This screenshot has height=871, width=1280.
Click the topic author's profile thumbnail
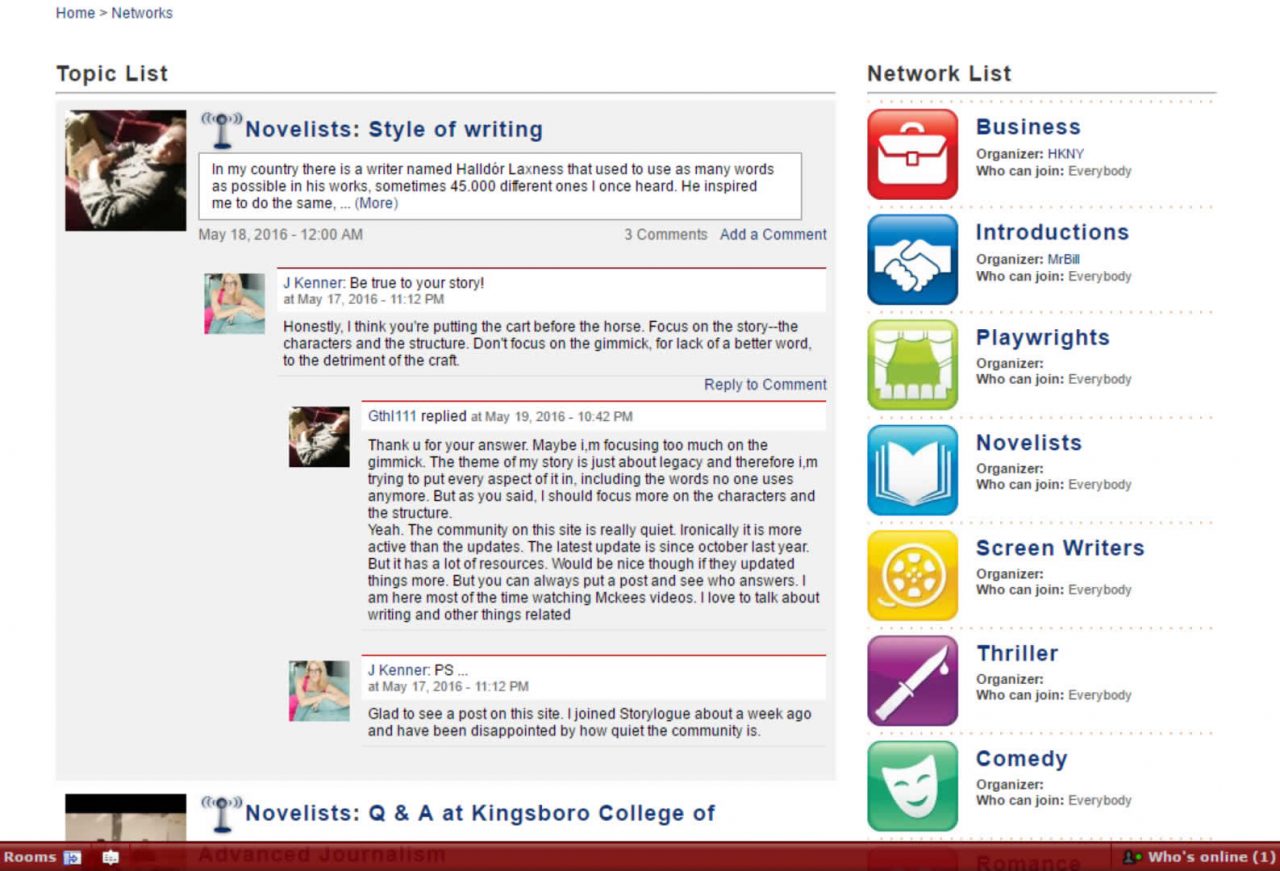pos(126,171)
